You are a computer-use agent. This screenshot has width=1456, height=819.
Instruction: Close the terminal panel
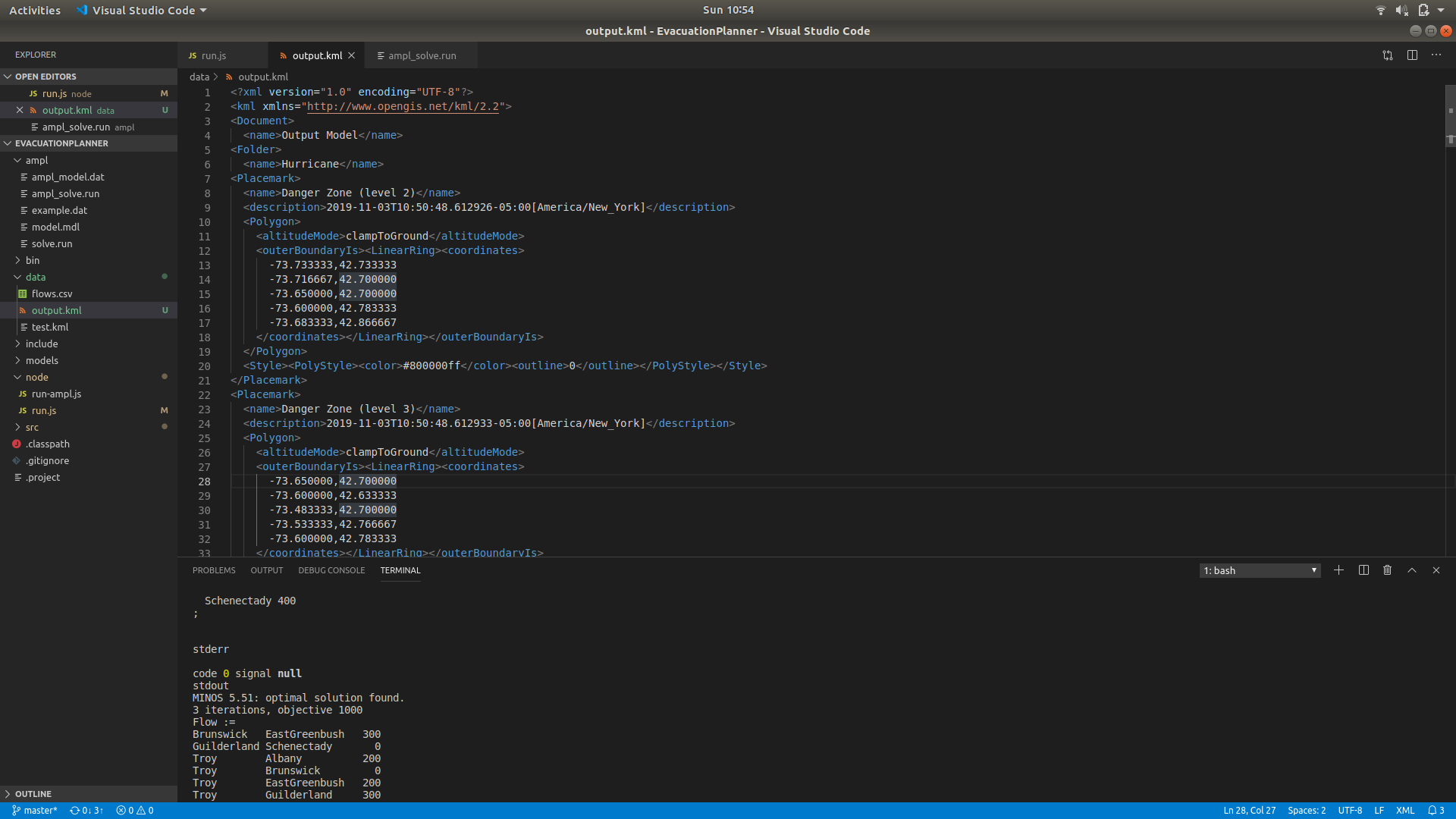[1436, 570]
